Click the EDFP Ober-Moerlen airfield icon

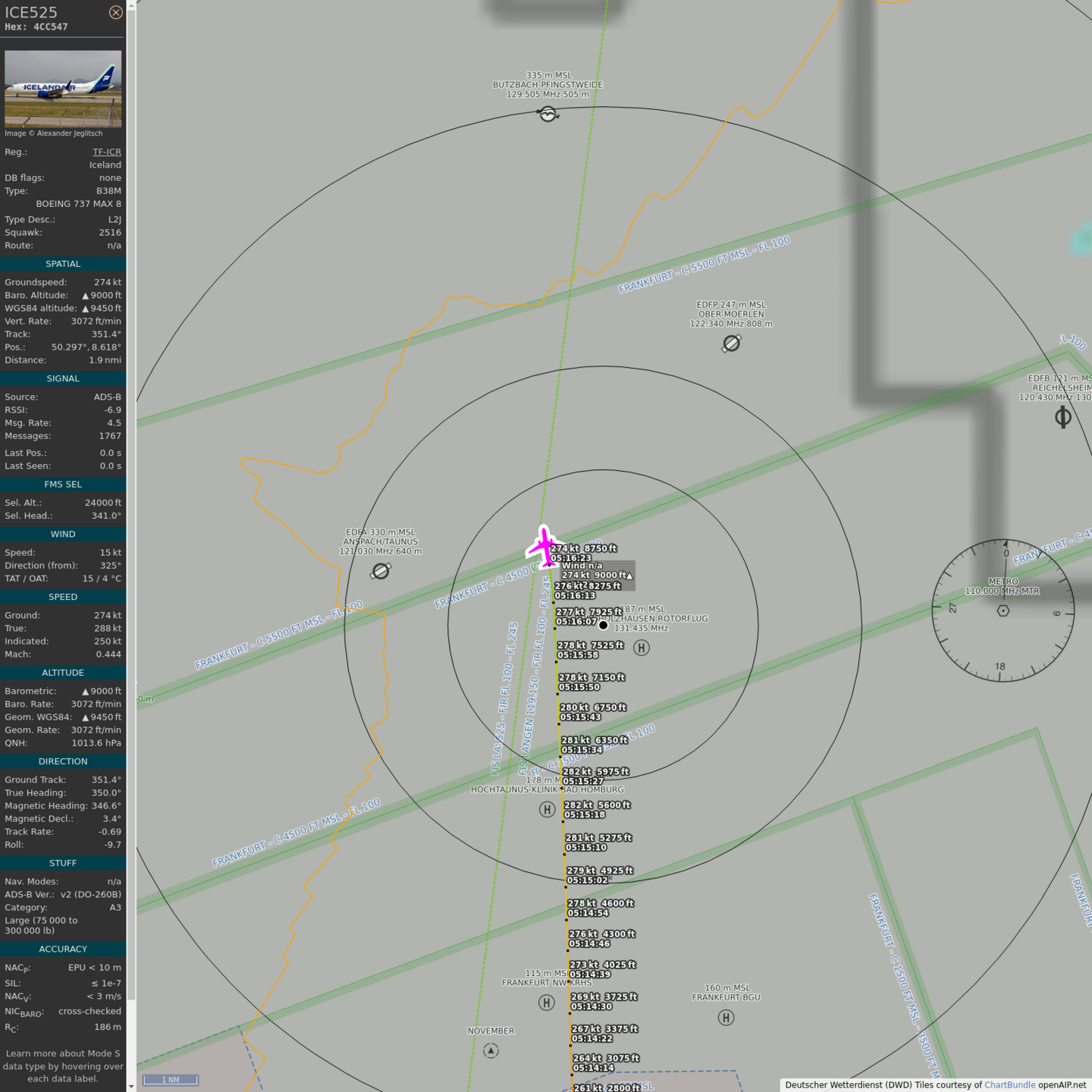pos(731,344)
